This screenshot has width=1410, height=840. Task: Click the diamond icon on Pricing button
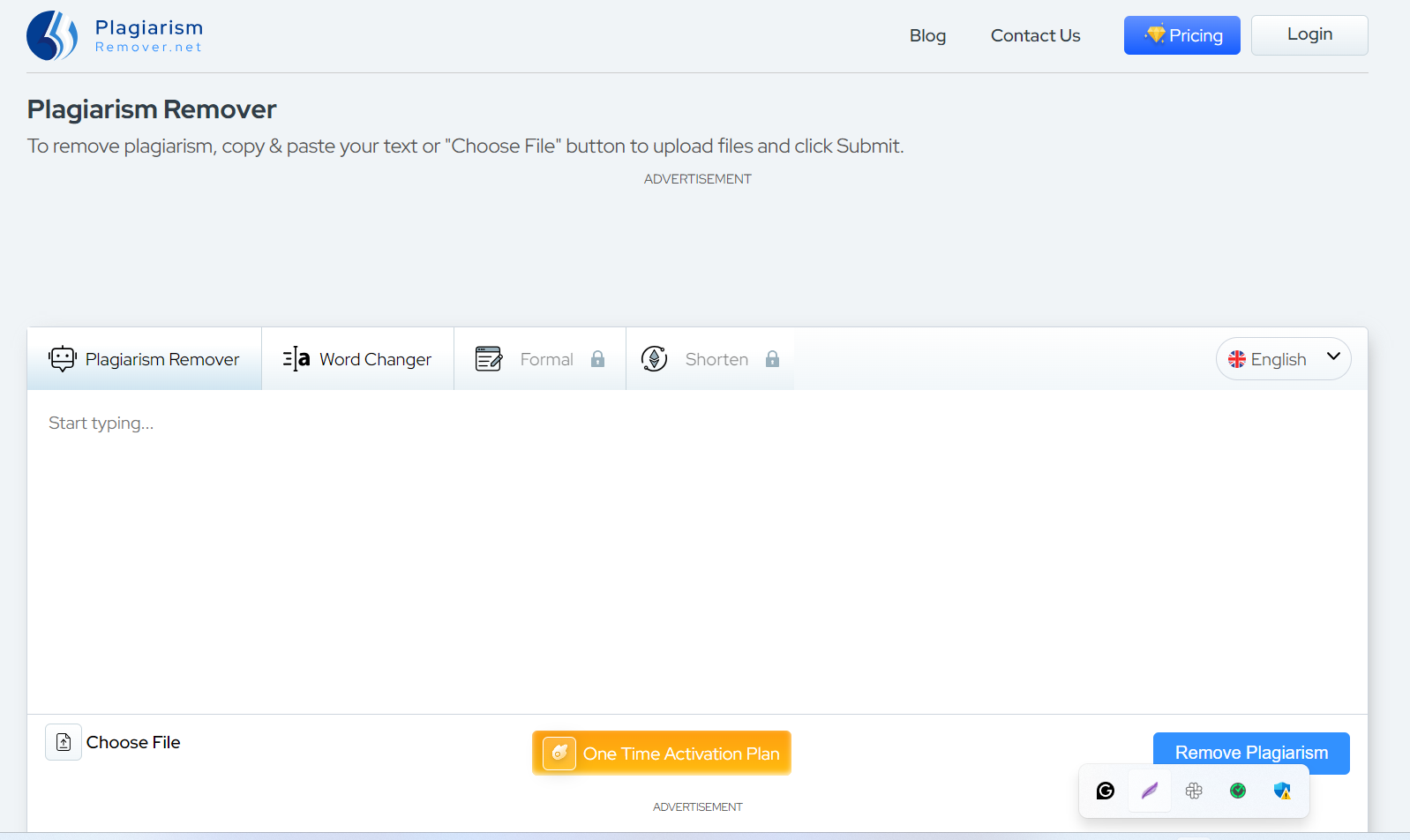pos(1155,34)
